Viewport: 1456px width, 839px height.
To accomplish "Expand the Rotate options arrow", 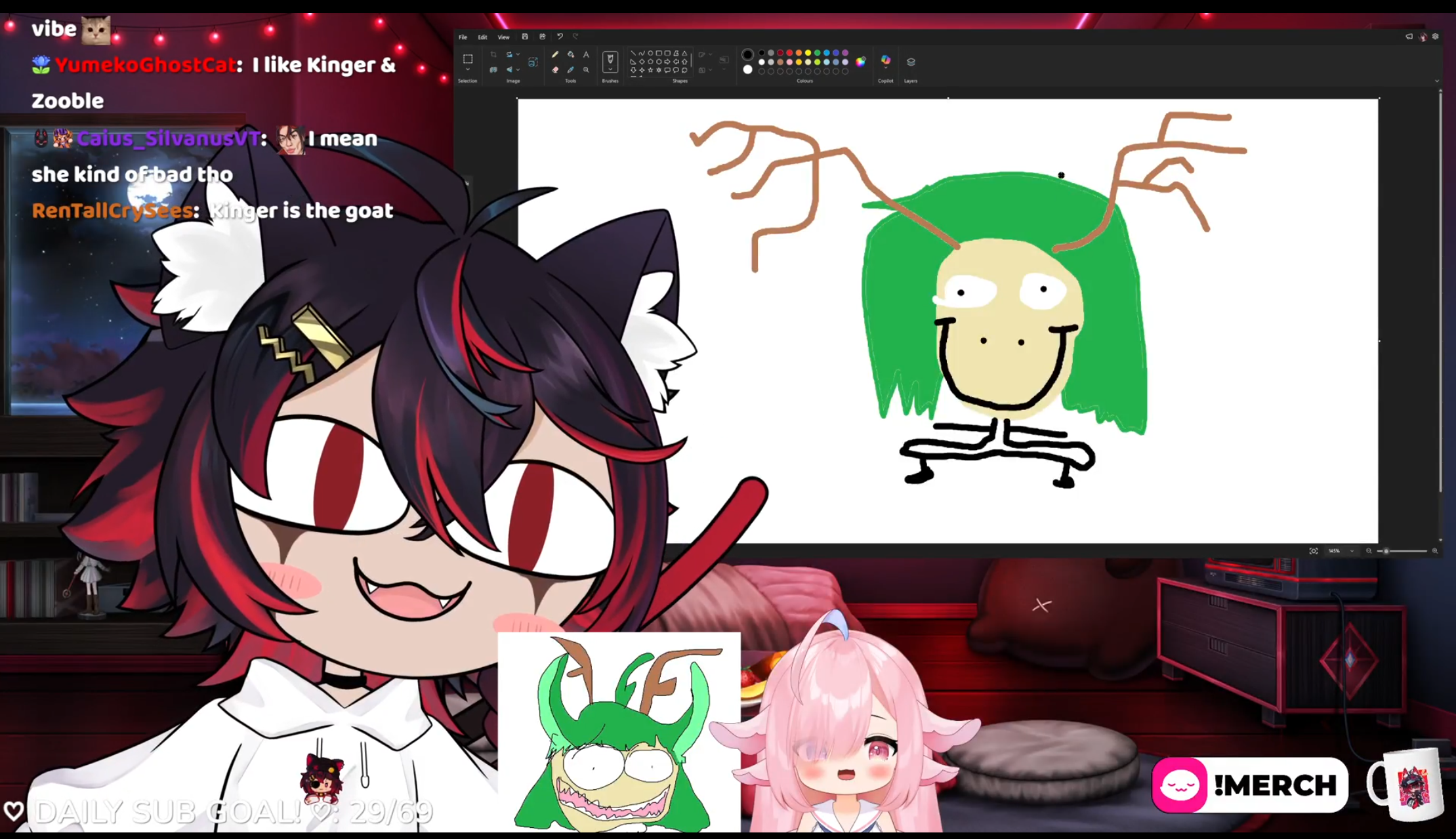I will (518, 54).
